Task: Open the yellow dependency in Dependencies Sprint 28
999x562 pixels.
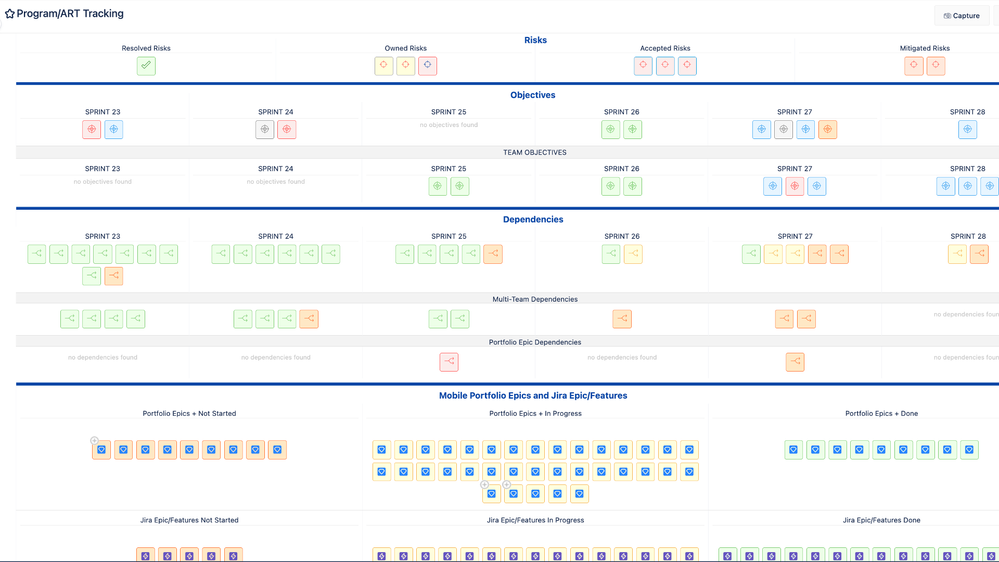Action: (x=957, y=254)
